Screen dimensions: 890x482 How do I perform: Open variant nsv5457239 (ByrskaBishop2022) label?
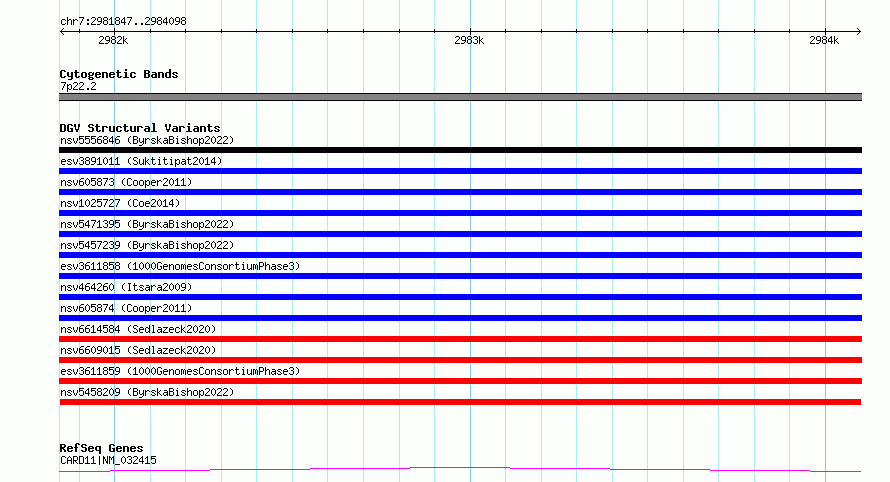tap(147, 245)
